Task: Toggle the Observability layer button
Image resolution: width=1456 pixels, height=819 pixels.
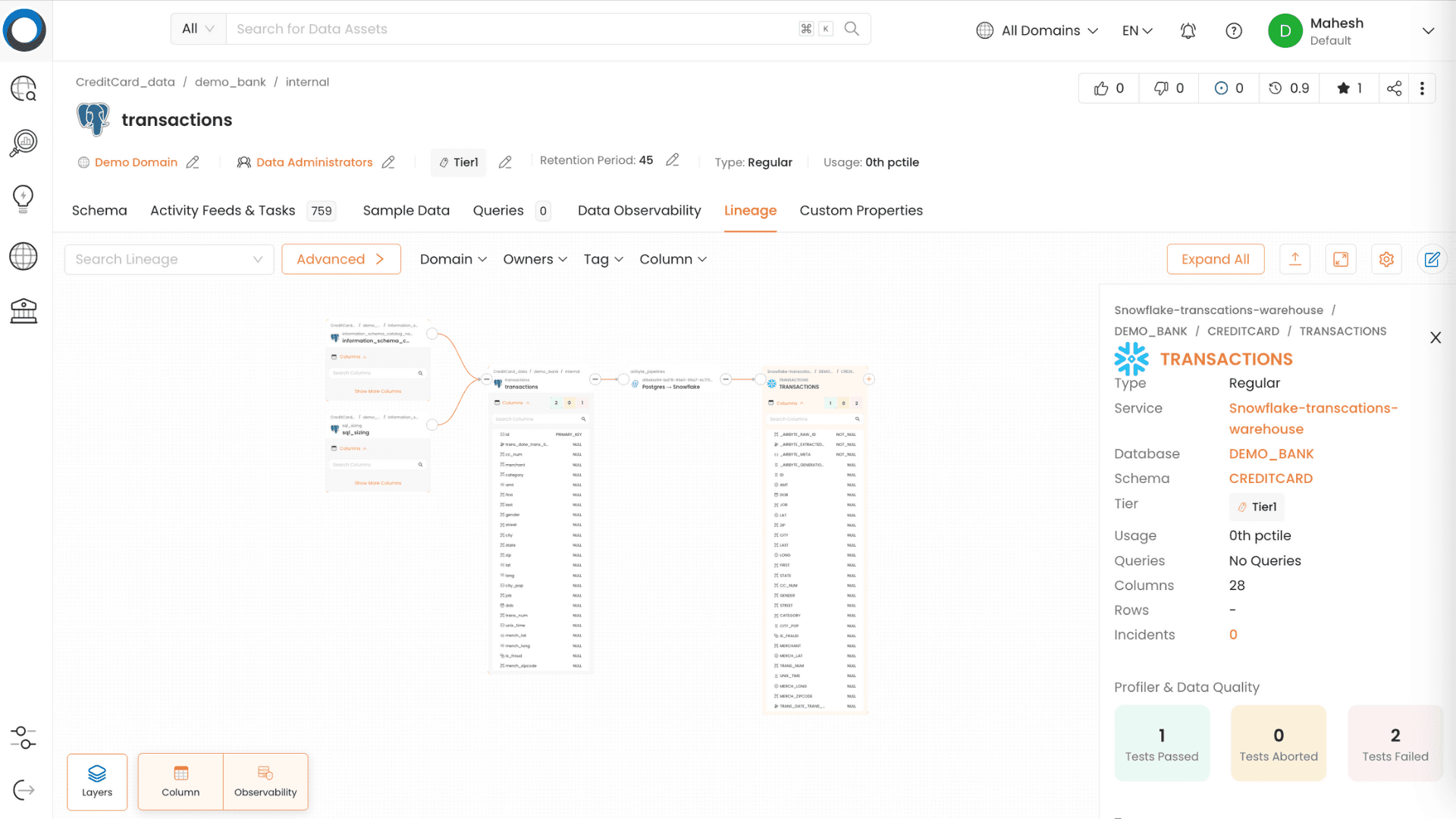Action: pos(265,781)
